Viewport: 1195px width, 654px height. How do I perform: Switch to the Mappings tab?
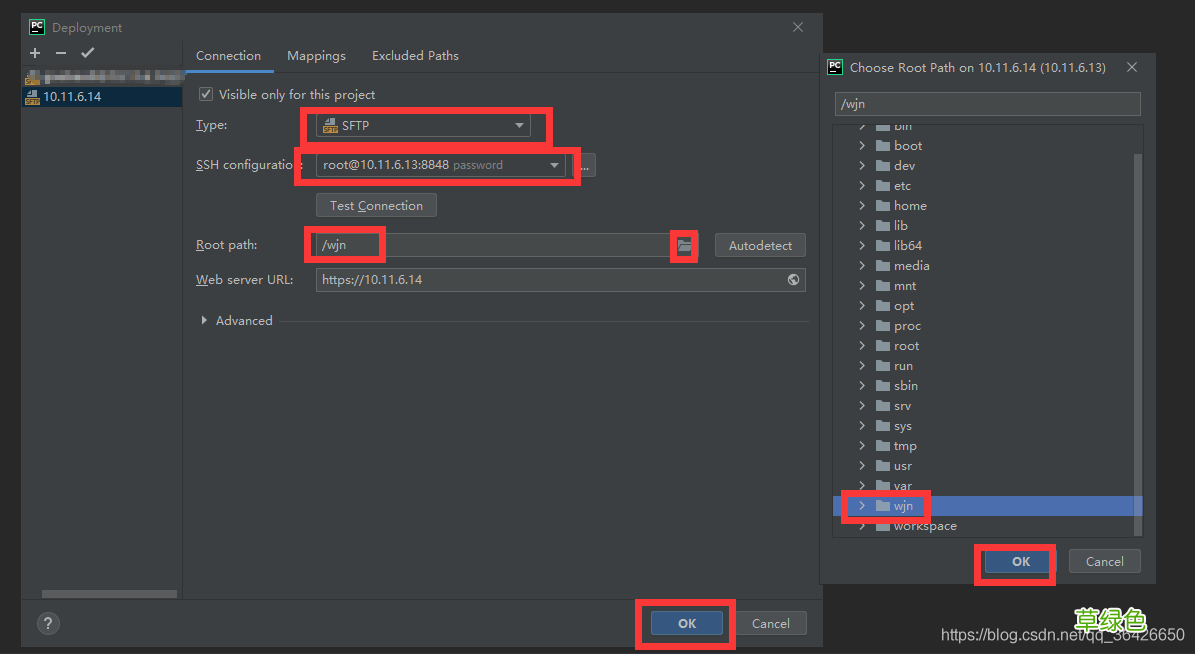(316, 56)
